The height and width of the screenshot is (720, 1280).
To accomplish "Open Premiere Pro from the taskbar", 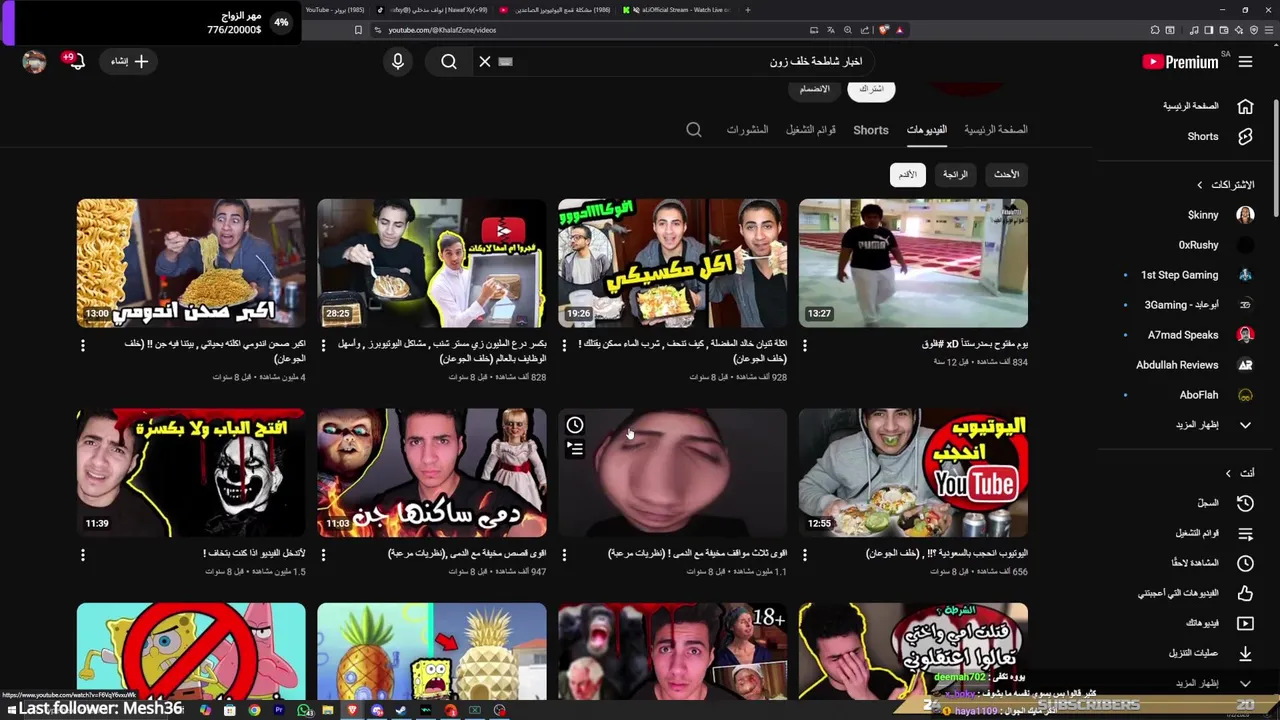I will tap(279, 710).
